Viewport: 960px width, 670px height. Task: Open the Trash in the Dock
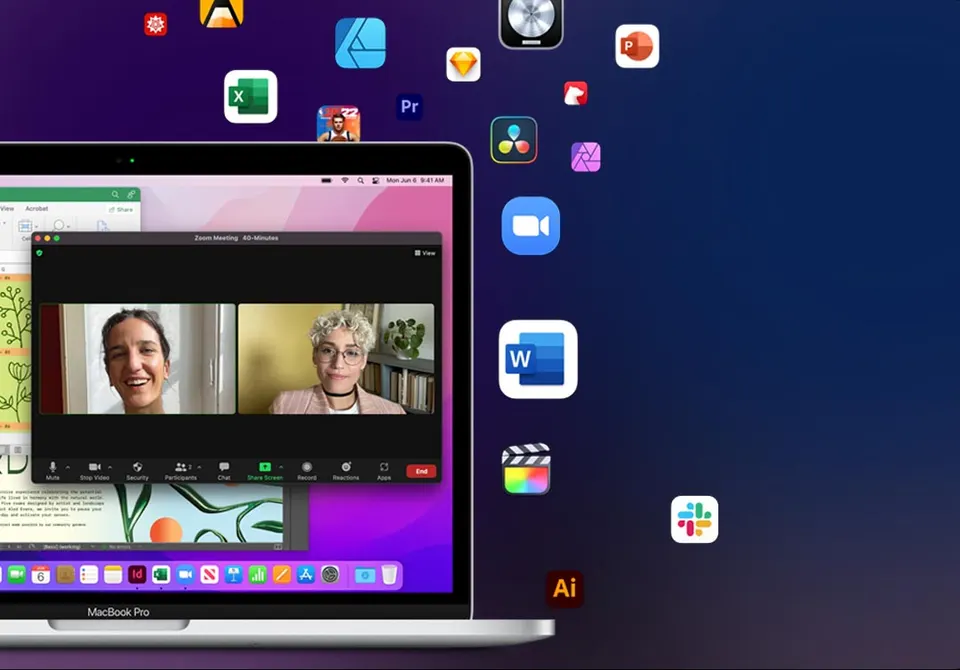(389, 574)
